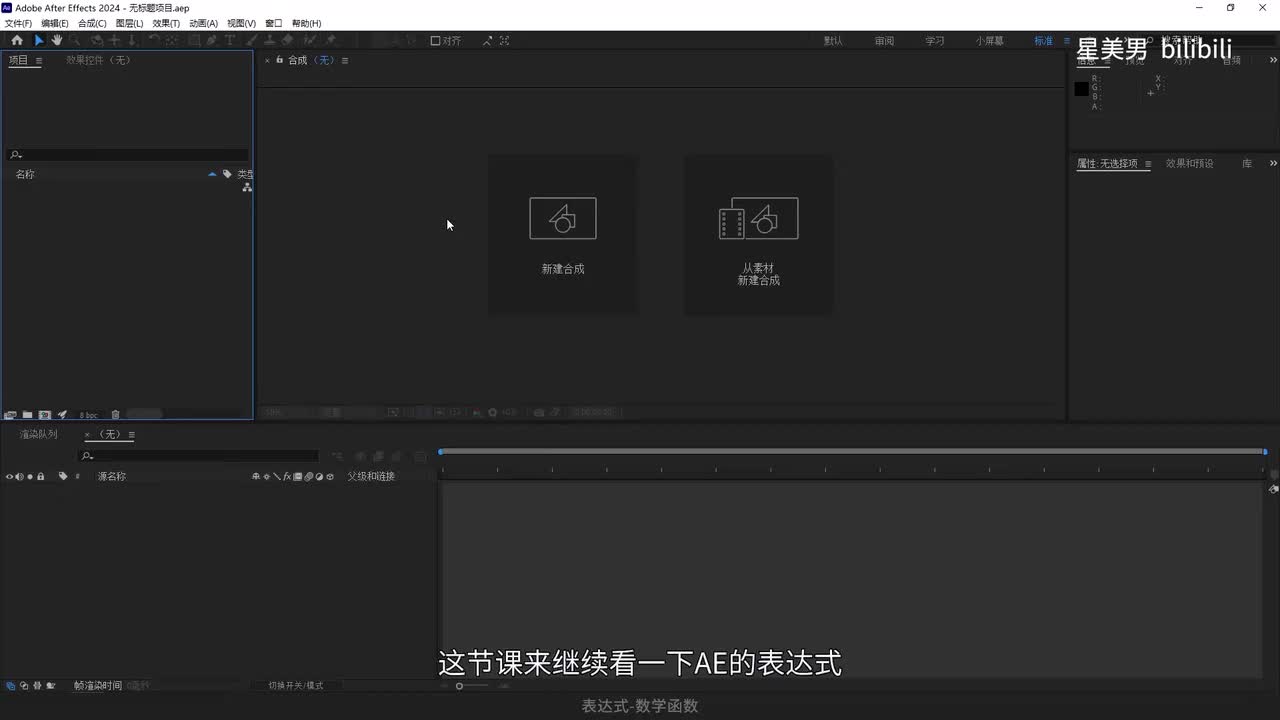
Task: Open the 项目 panel menu
Action: click(39, 61)
